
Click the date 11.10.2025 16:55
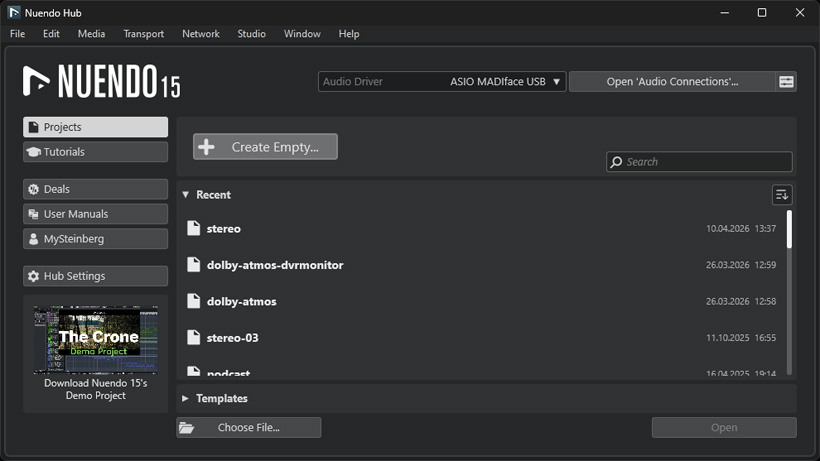pyautogui.click(x=741, y=338)
